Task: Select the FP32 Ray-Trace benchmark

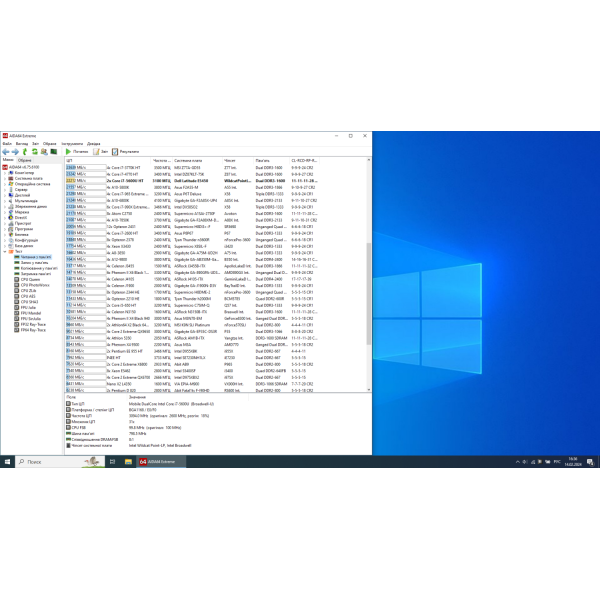Action: coord(33,324)
